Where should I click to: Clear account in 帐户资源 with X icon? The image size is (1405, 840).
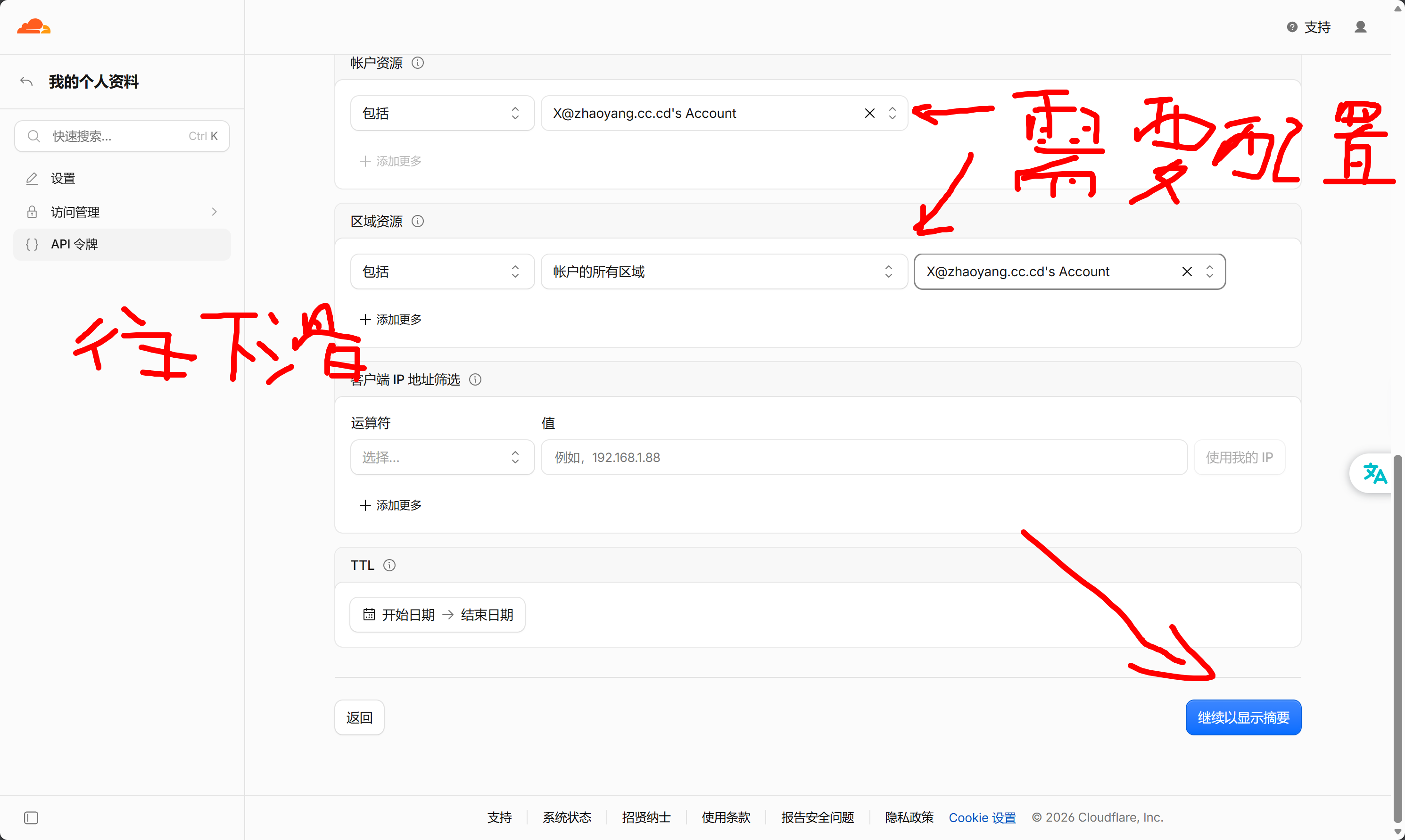coord(869,113)
